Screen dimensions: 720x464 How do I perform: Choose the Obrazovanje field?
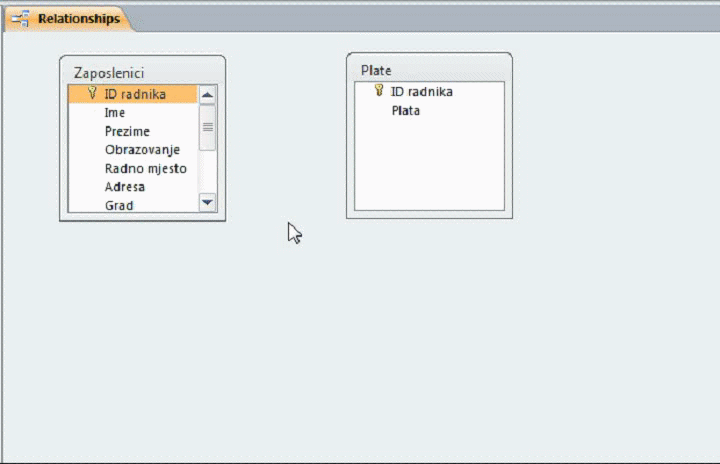pos(142,150)
